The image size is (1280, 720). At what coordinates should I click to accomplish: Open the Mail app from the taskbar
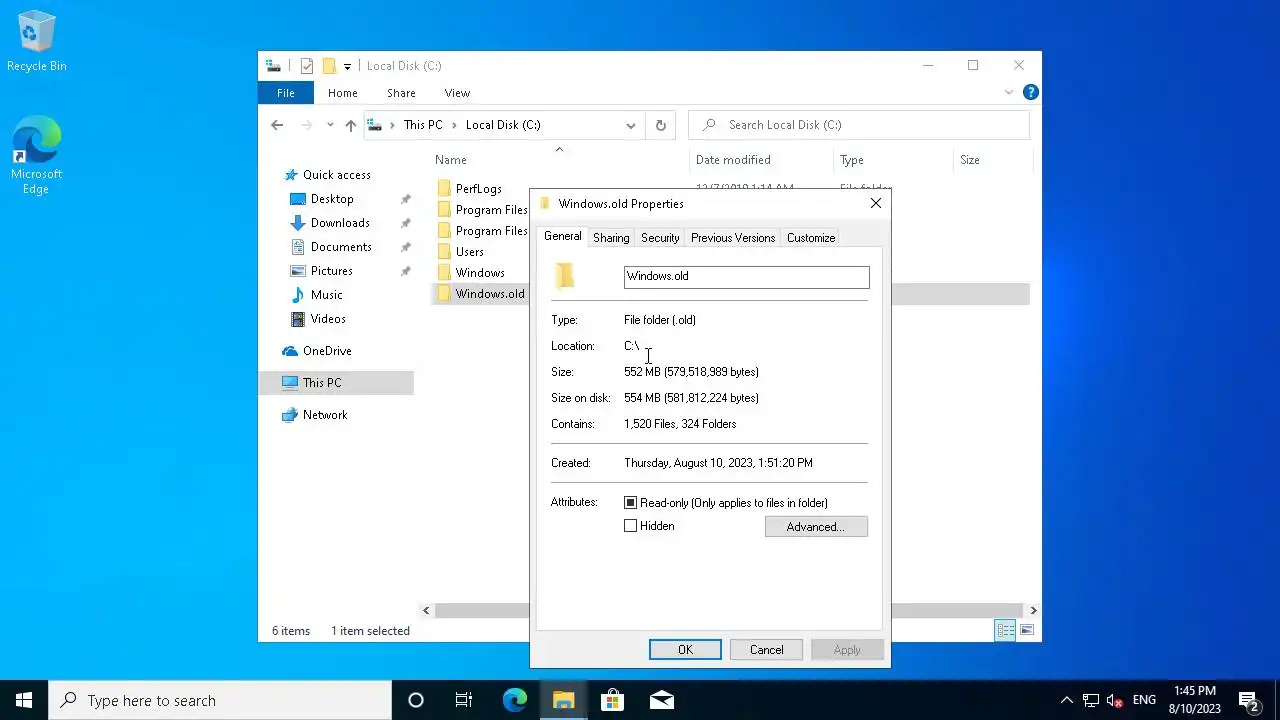point(661,700)
